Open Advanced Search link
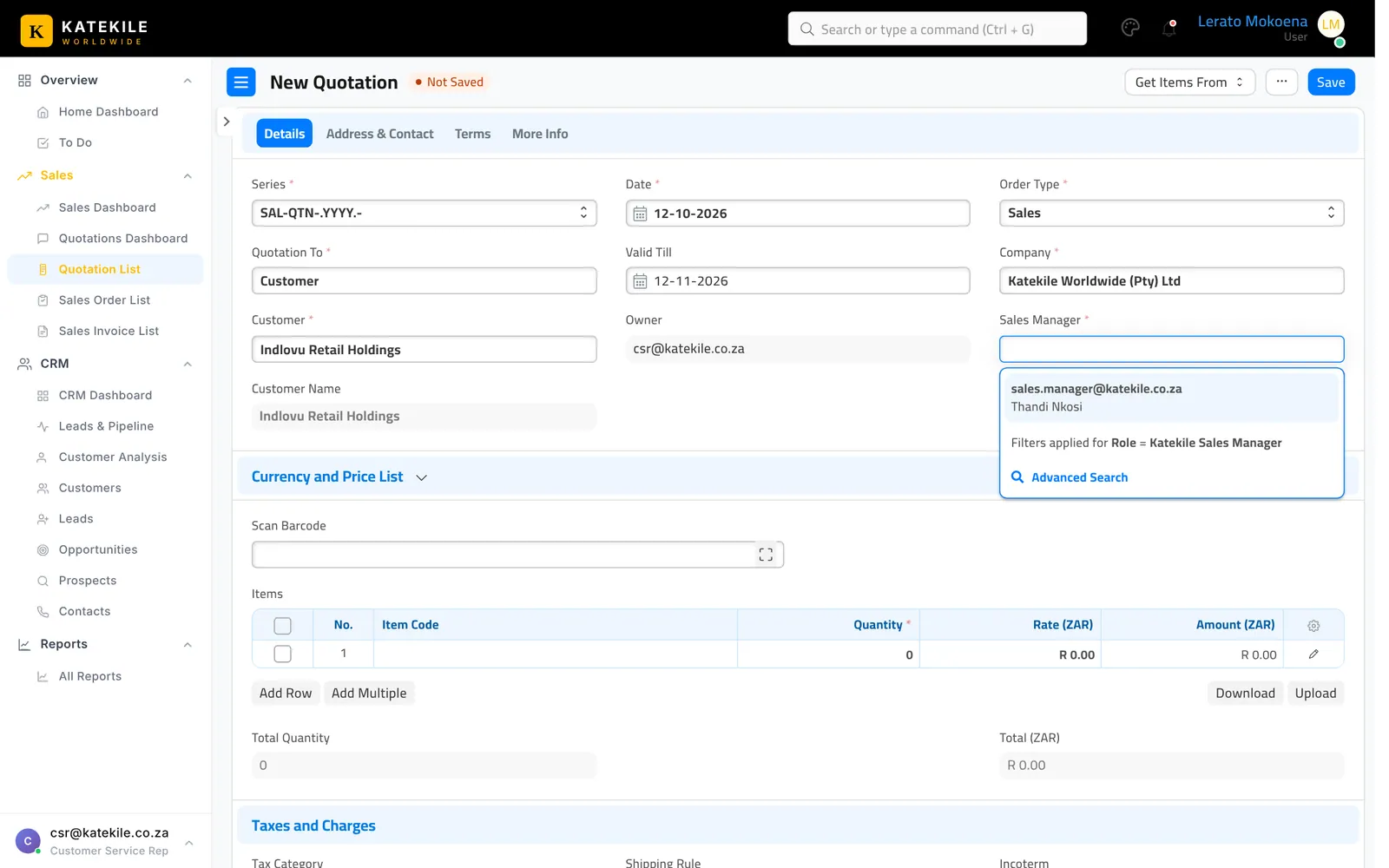Viewport: 1389px width, 868px height. point(1070,478)
